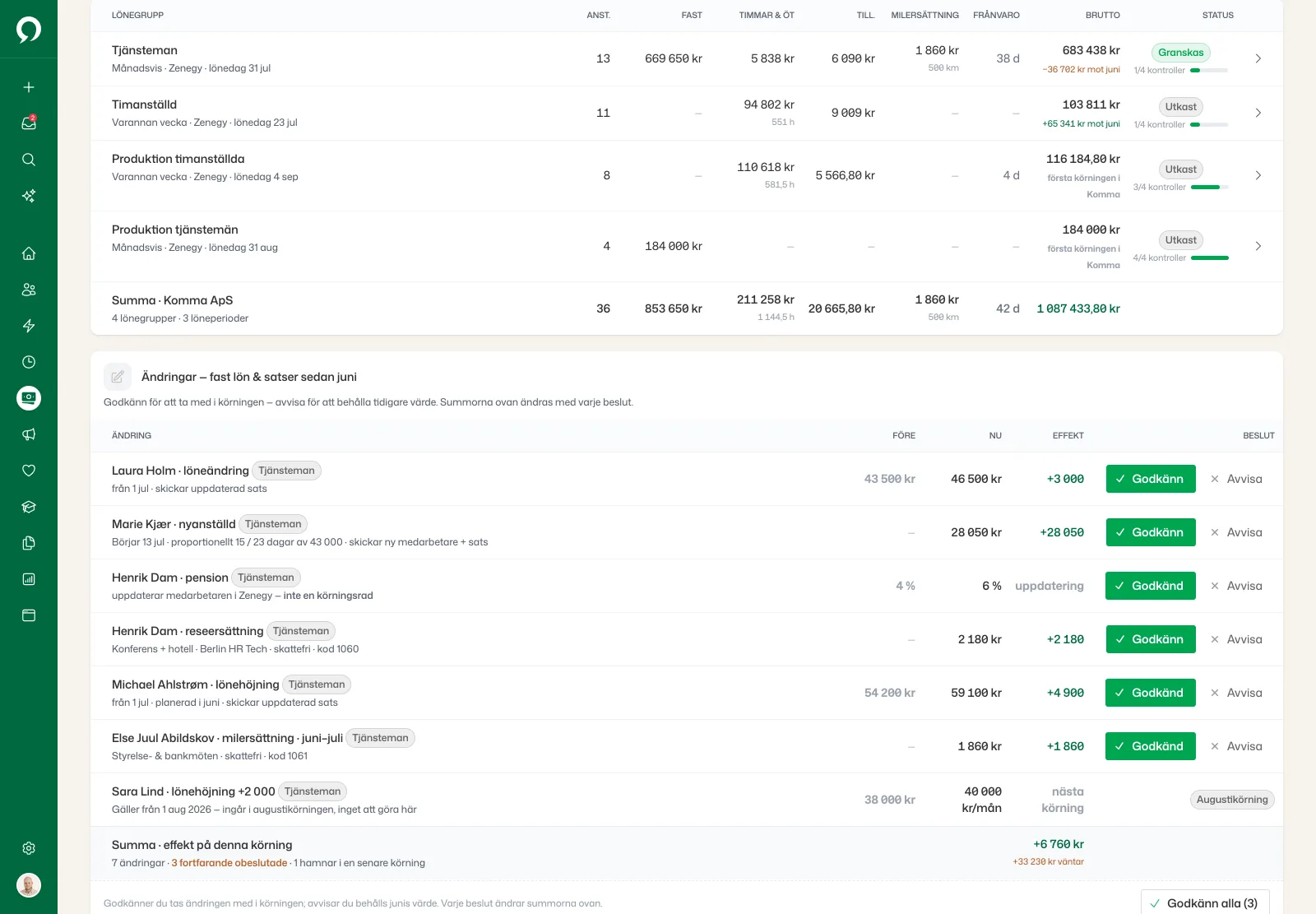
Task: Click the Granskas status badge for Tjänsteman
Action: pyautogui.click(x=1180, y=53)
